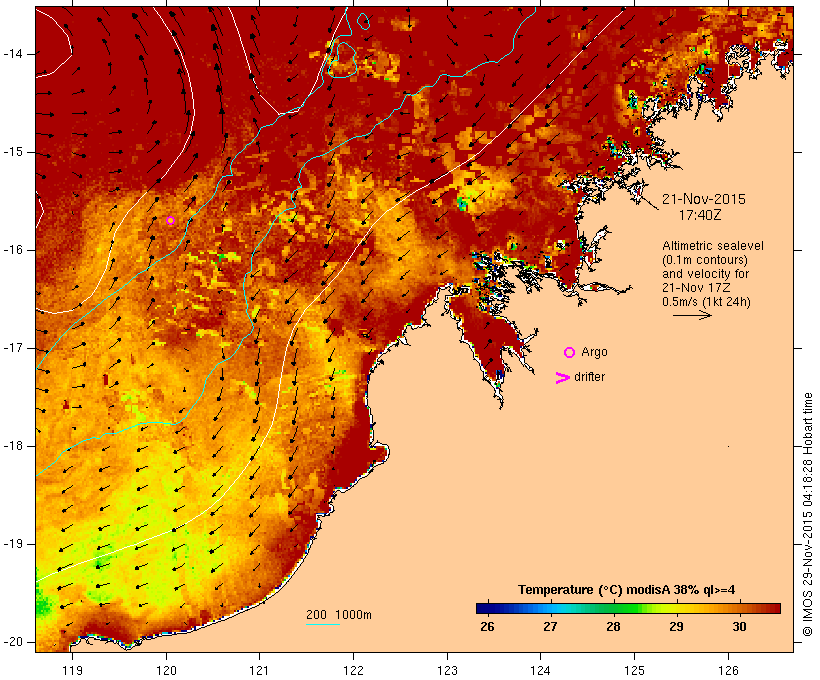The height and width of the screenshot is (680, 820).
Task: Click the 'Temperature (°C) modisA 38% ql>=4' title
Action: (627, 590)
